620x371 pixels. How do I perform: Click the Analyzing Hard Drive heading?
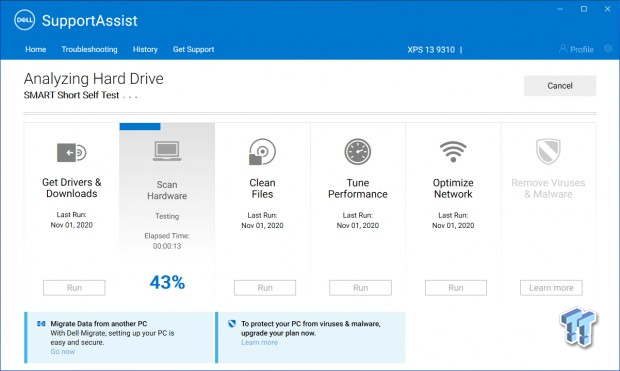[94, 79]
